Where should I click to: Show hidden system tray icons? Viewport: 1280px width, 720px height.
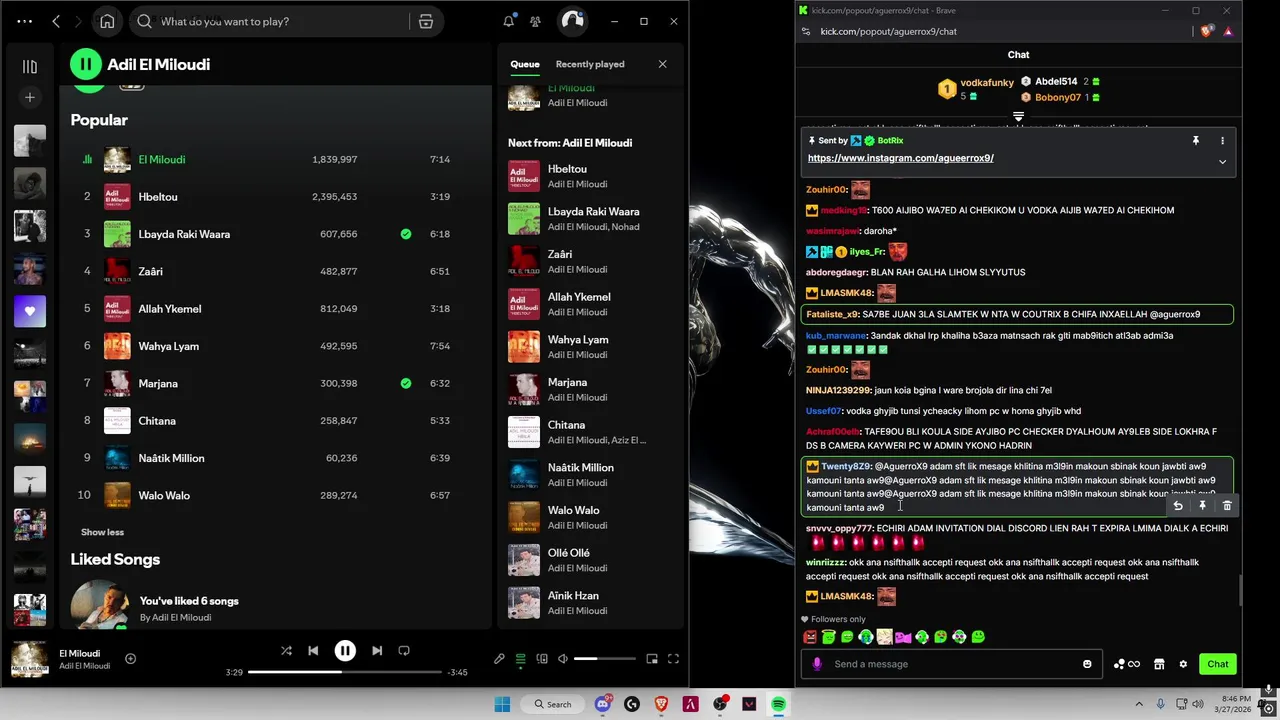coord(1139,704)
